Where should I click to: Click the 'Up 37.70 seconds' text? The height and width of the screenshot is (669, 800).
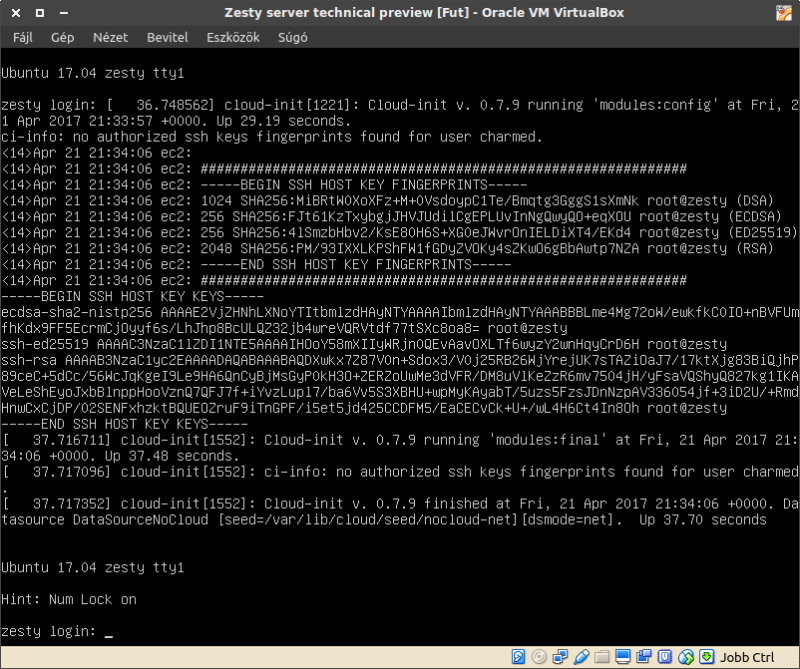[x=703, y=519]
